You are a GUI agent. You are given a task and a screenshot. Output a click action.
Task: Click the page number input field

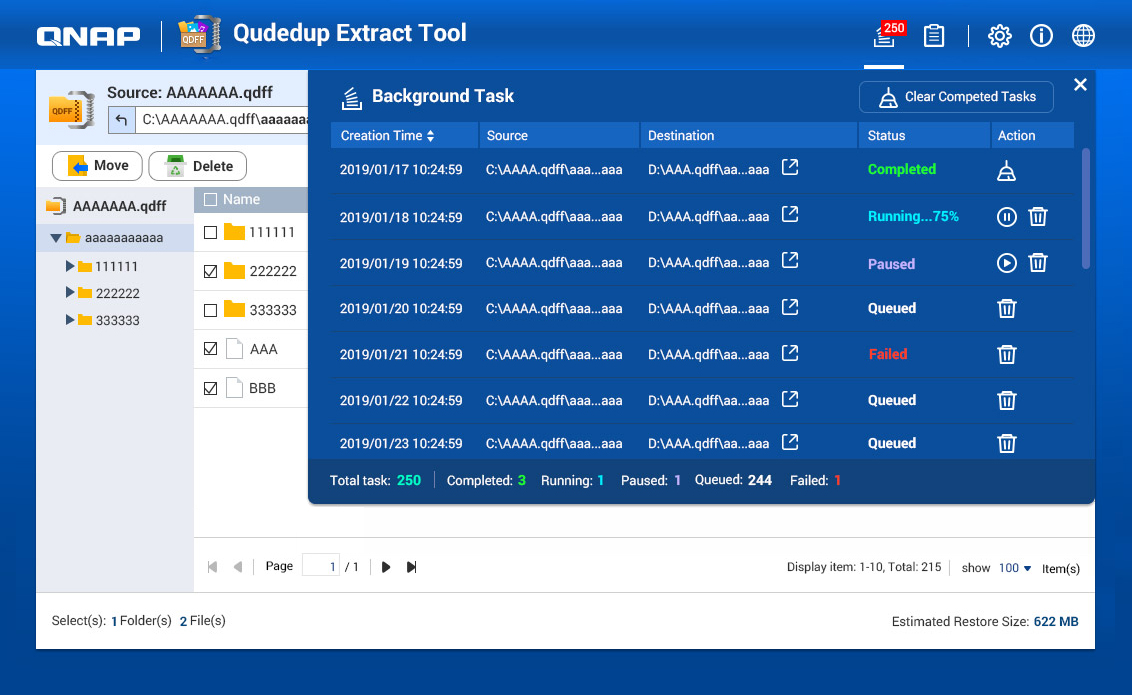(321, 567)
